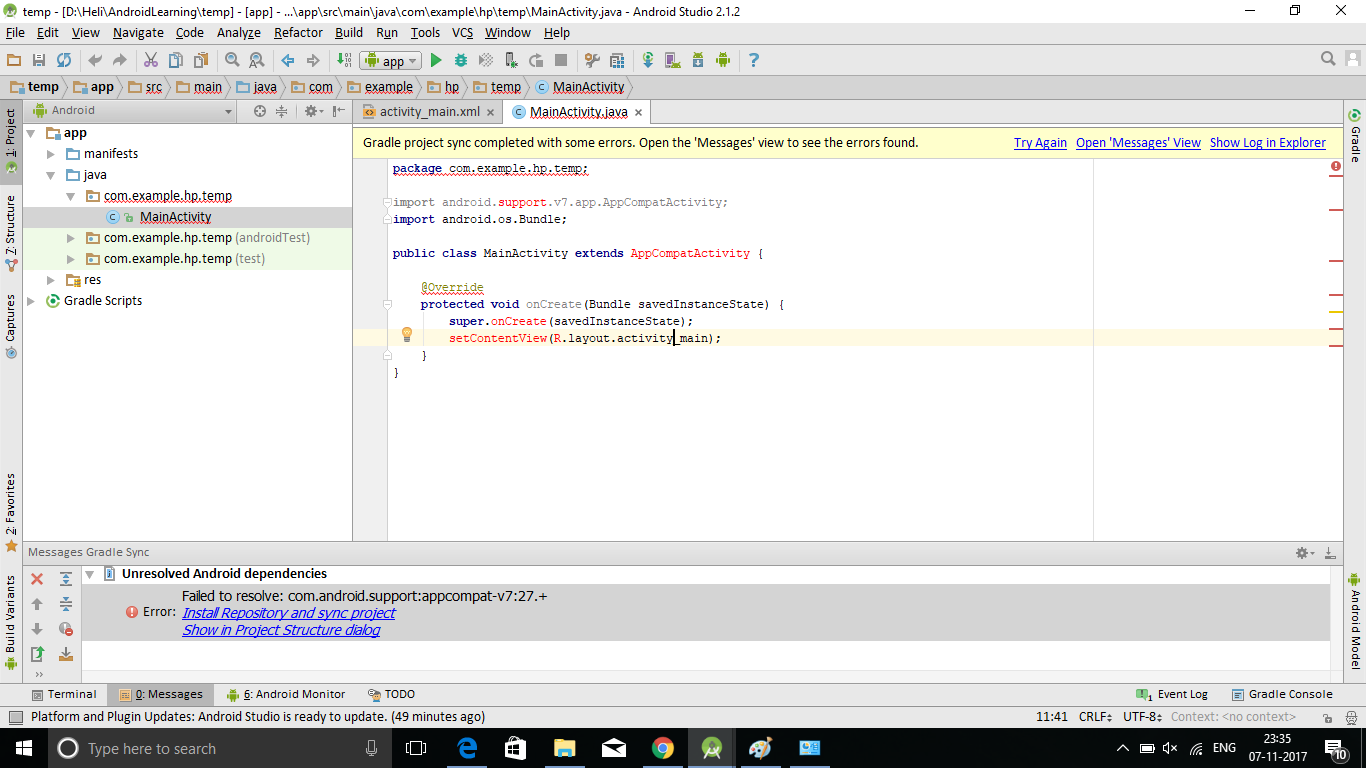Screen dimensions: 1366x768
Task: Expand the res folder node
Action: pyautogui.click(x=51, y=280)
